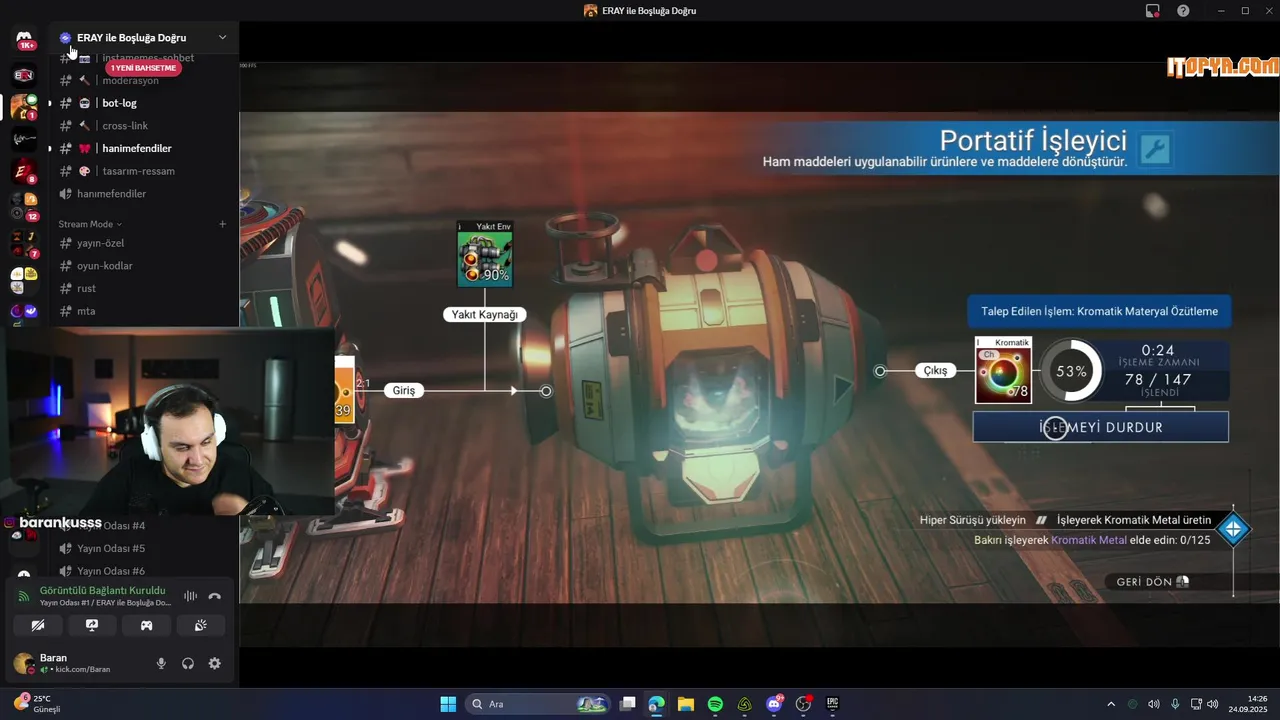This screenshot has width=1280, height=720.
Task: Turn on camera in voice panel
Action: point(38,626)
